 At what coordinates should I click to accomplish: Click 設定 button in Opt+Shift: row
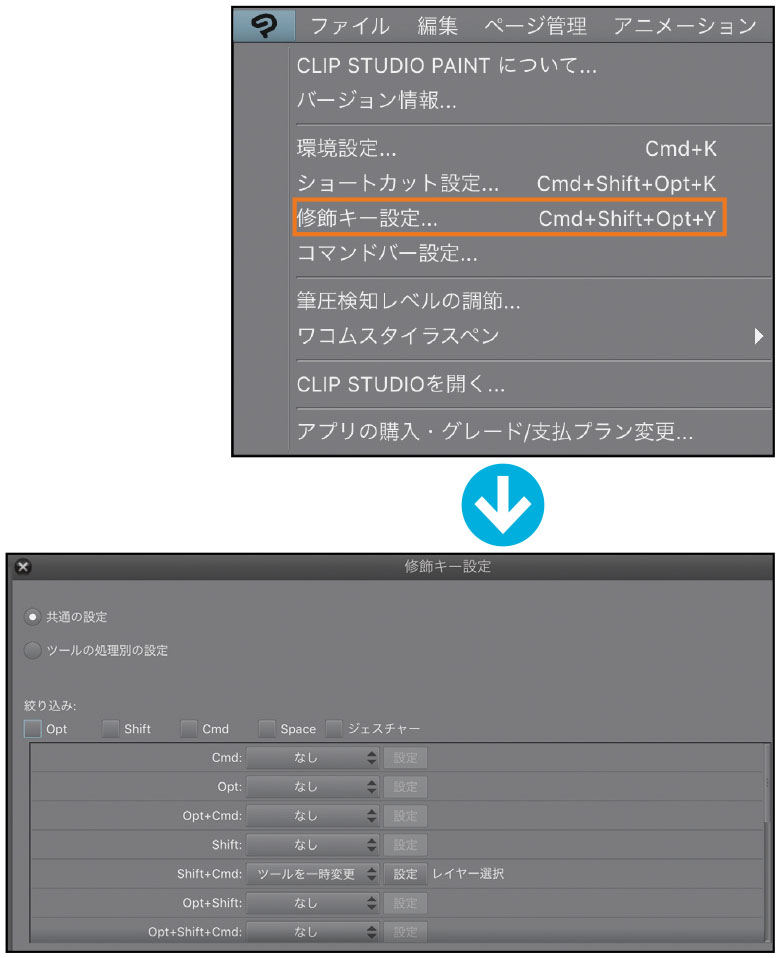pos(406,903)
